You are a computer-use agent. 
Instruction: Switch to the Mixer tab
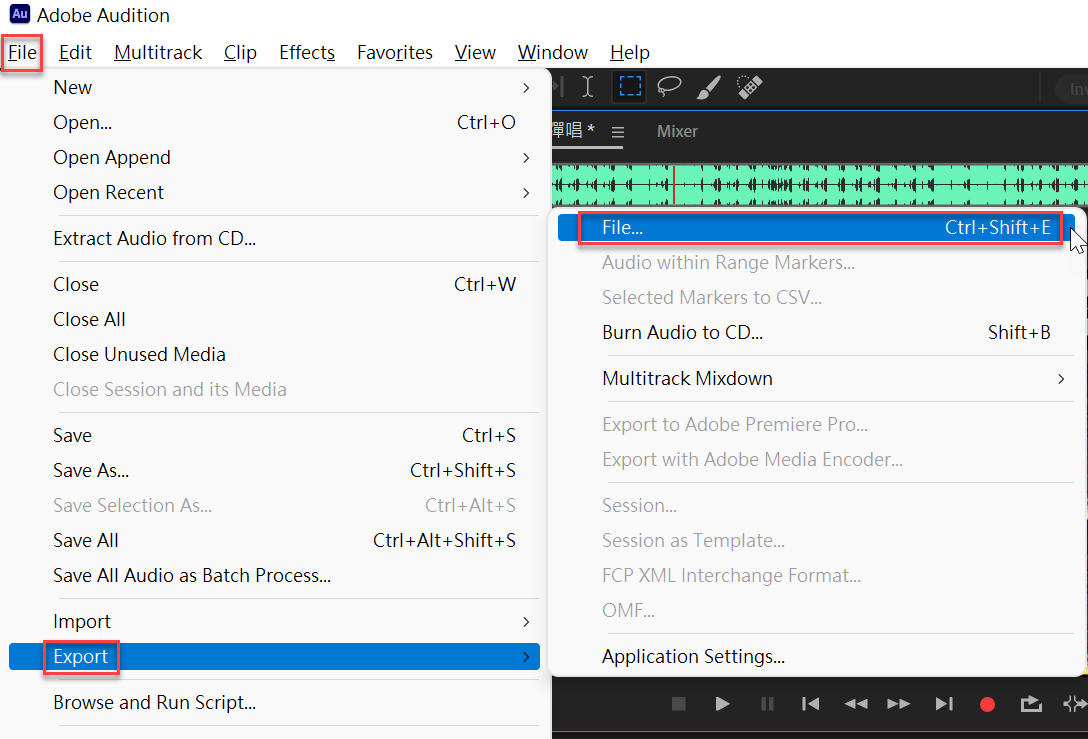pyautogui.click(x=677, y=131)
